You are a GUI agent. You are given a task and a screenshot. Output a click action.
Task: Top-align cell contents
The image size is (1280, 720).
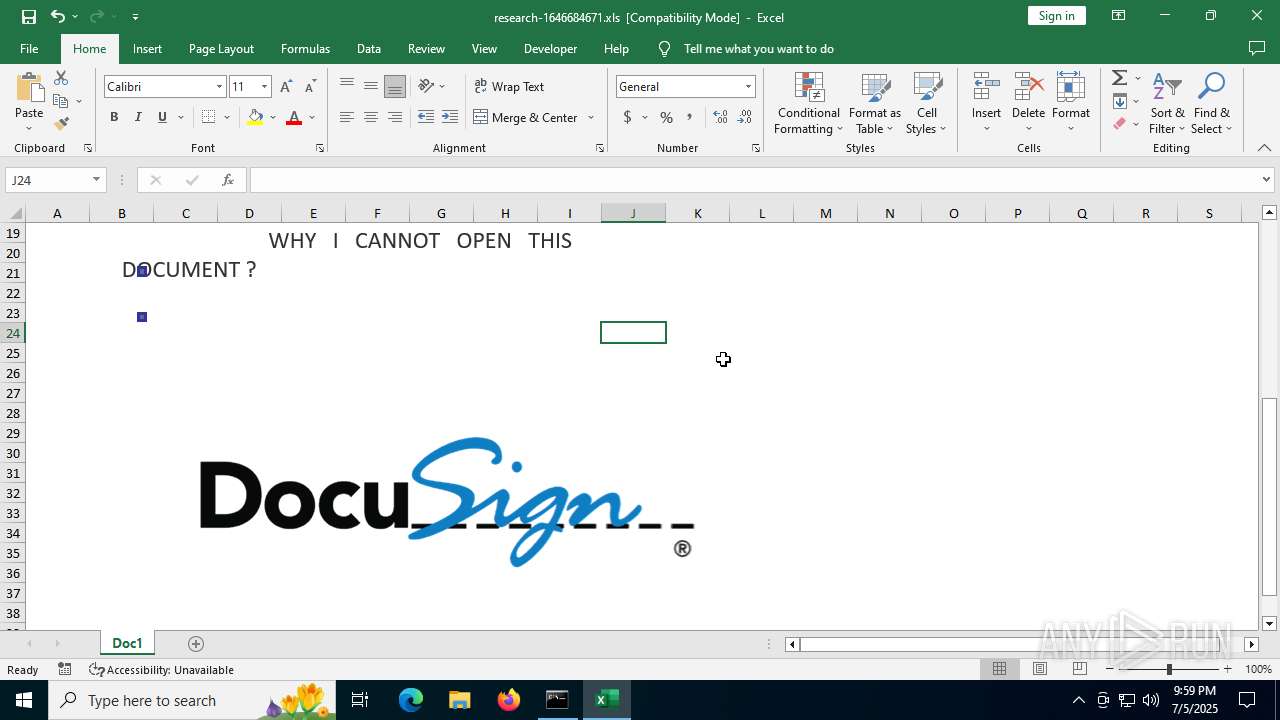pos(347,86)
